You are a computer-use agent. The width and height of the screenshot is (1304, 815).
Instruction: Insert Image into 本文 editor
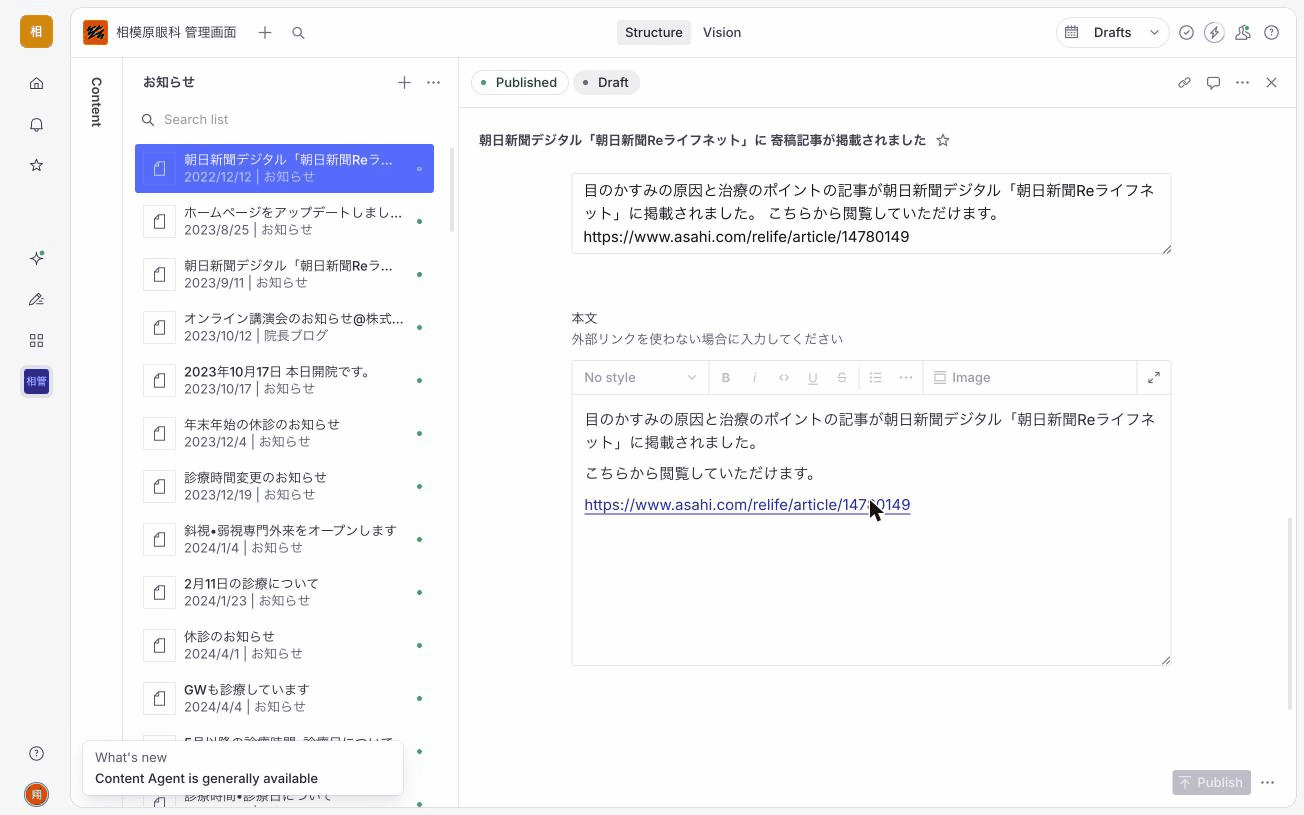pos(962,377)
